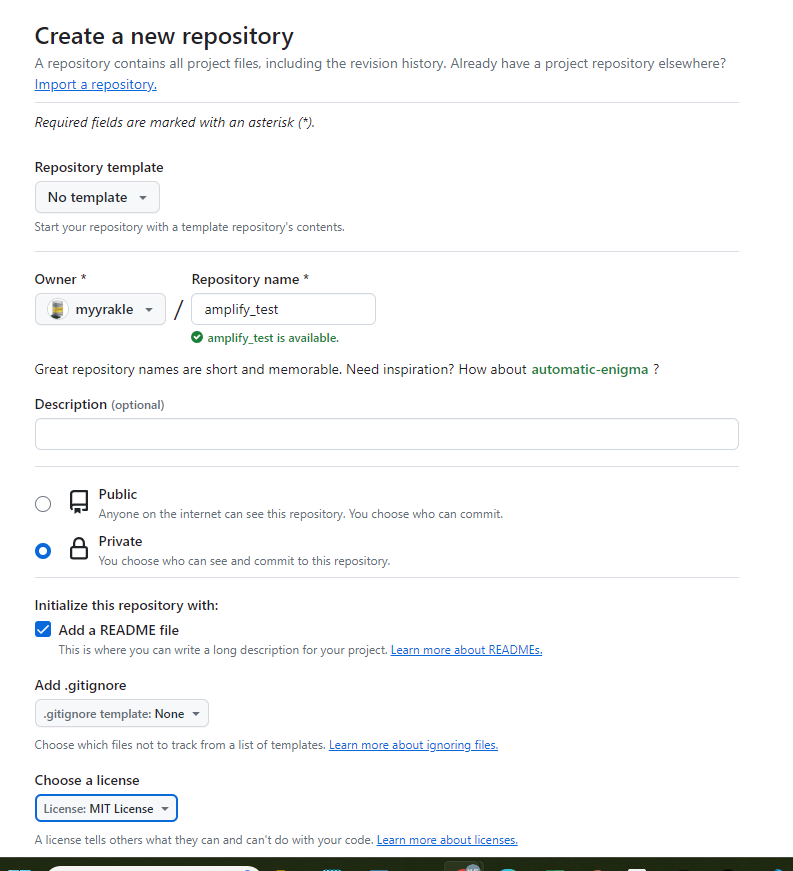
Task: Expand the Owner dropdown caret
Action: click(149, 310)
